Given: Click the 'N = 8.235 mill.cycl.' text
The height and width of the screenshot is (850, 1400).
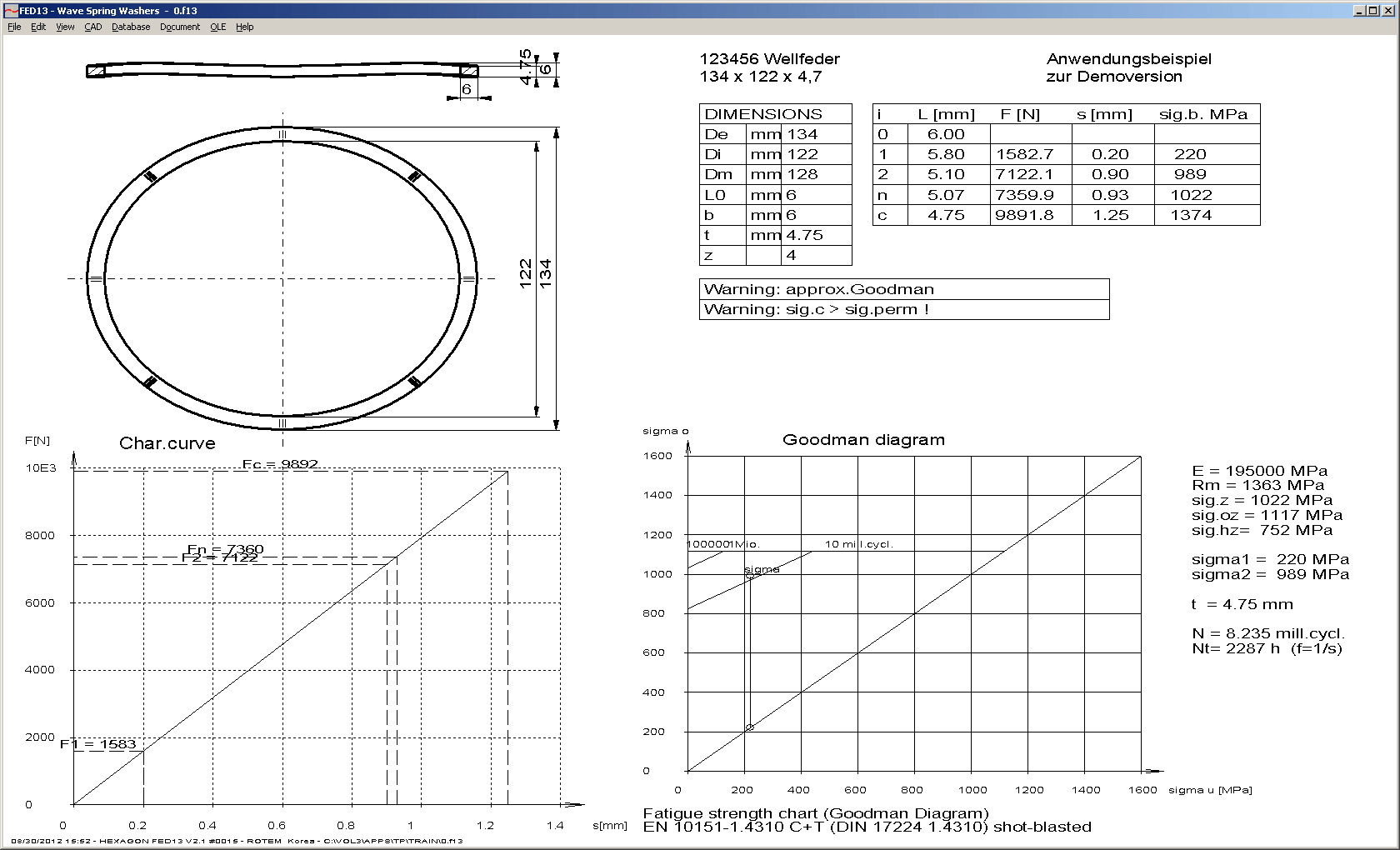Looking at the screenshot, I should 1267,633.
